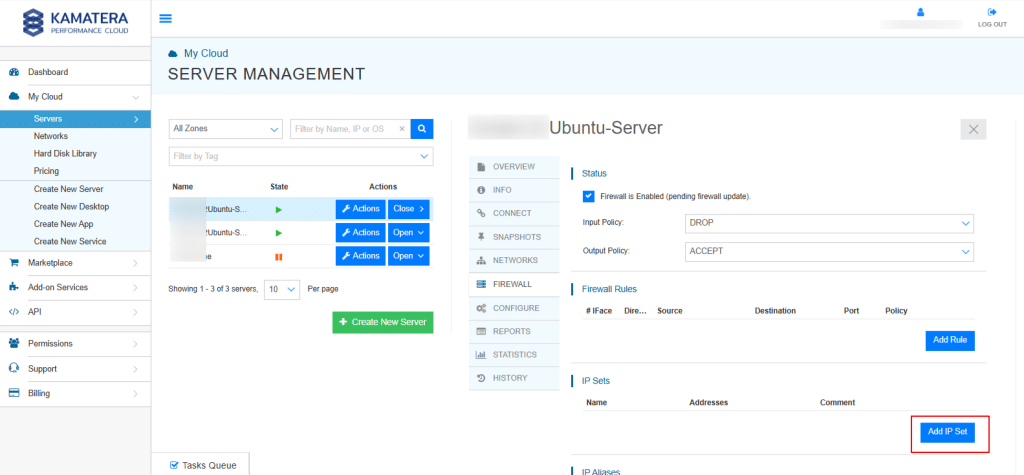Click the Support headset icon
The width and height of the screenshot is (1024, 475).
pyautogui.click(x=14, y=369)
